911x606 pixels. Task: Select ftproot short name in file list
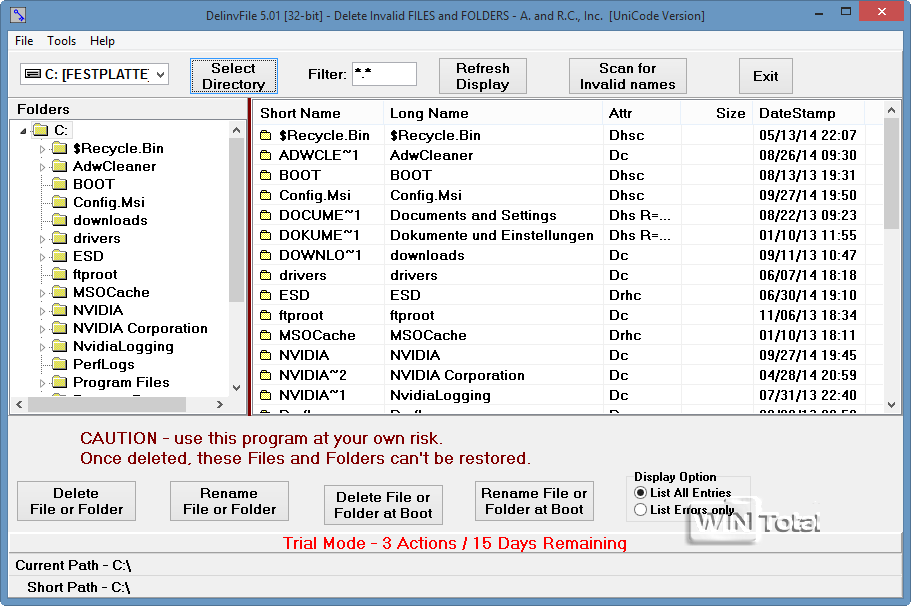coord(301,315)
